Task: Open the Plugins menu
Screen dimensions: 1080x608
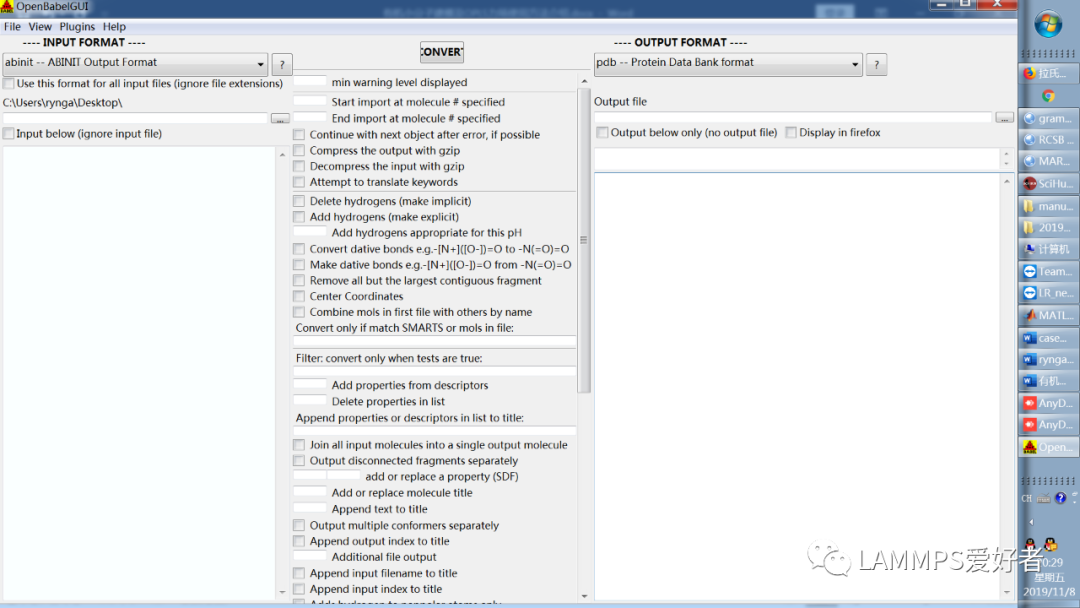Action: coord(77,27)
